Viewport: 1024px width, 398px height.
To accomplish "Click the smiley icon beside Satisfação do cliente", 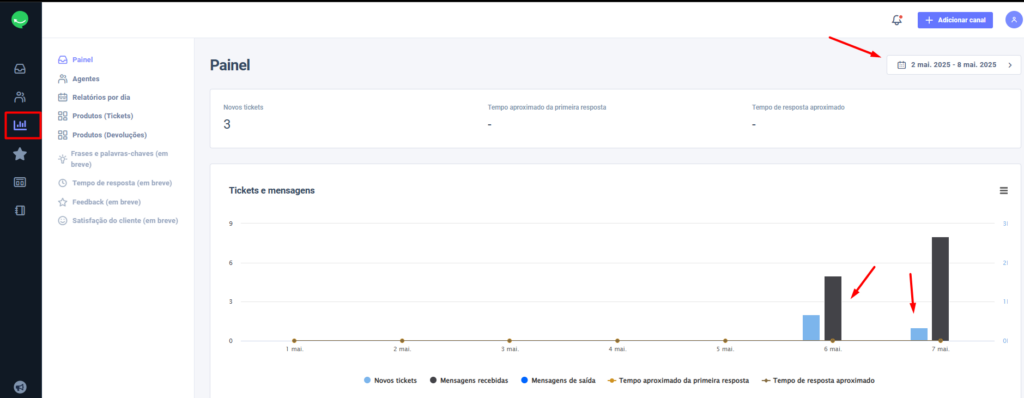I will pos(63,221).
